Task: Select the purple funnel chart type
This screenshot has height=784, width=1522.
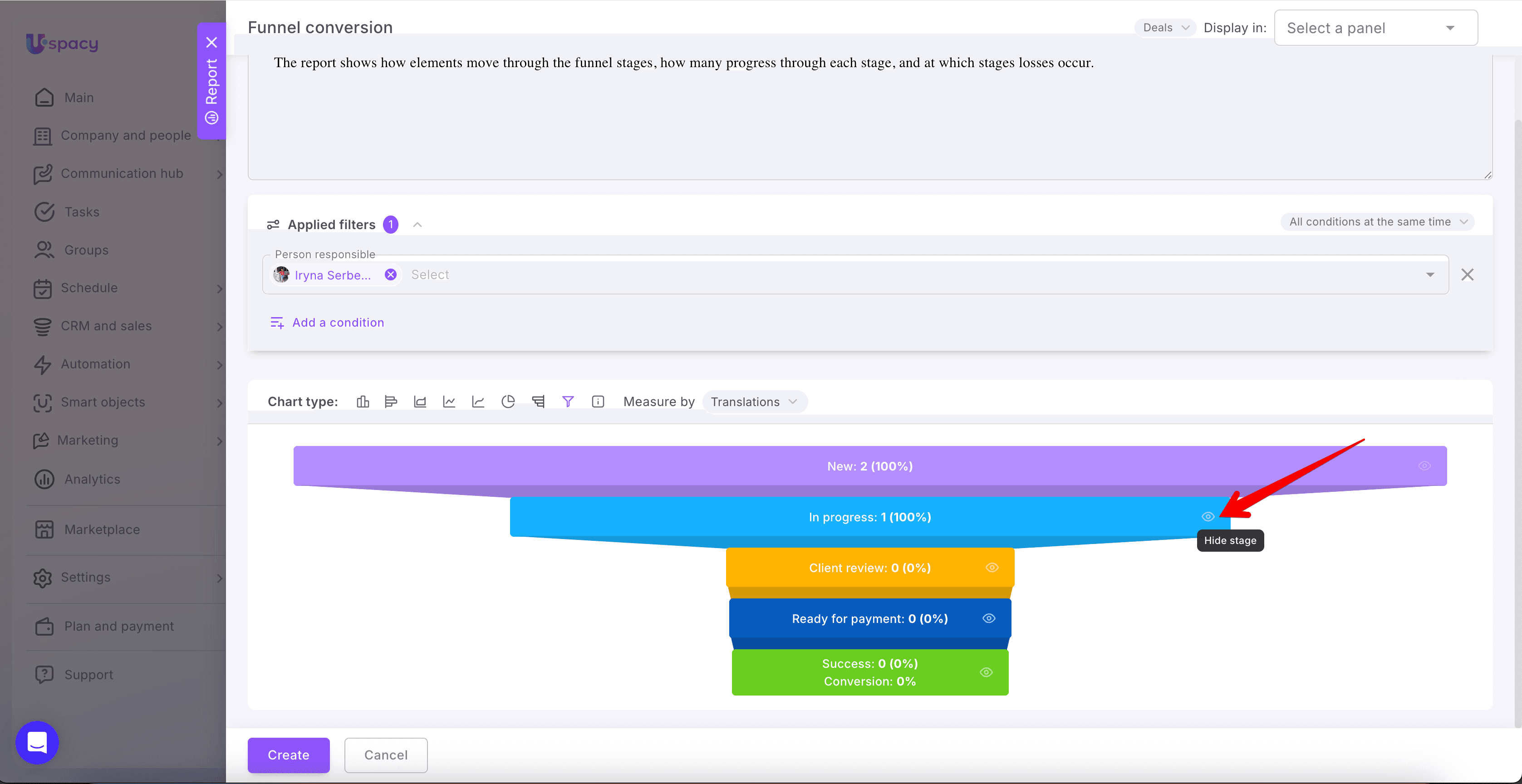Action: (568, 402)
